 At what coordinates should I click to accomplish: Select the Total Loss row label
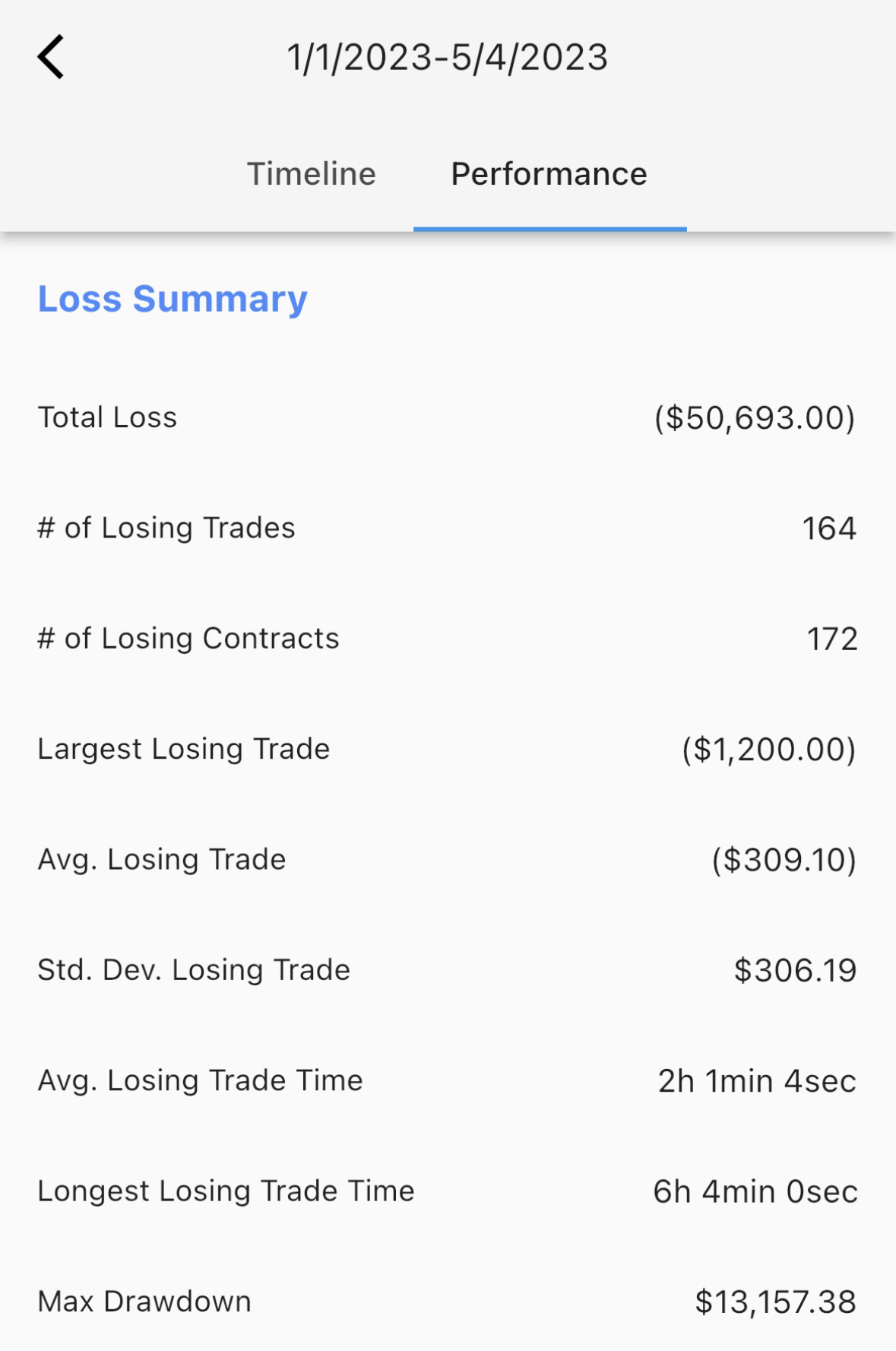[x=107, y=417]
